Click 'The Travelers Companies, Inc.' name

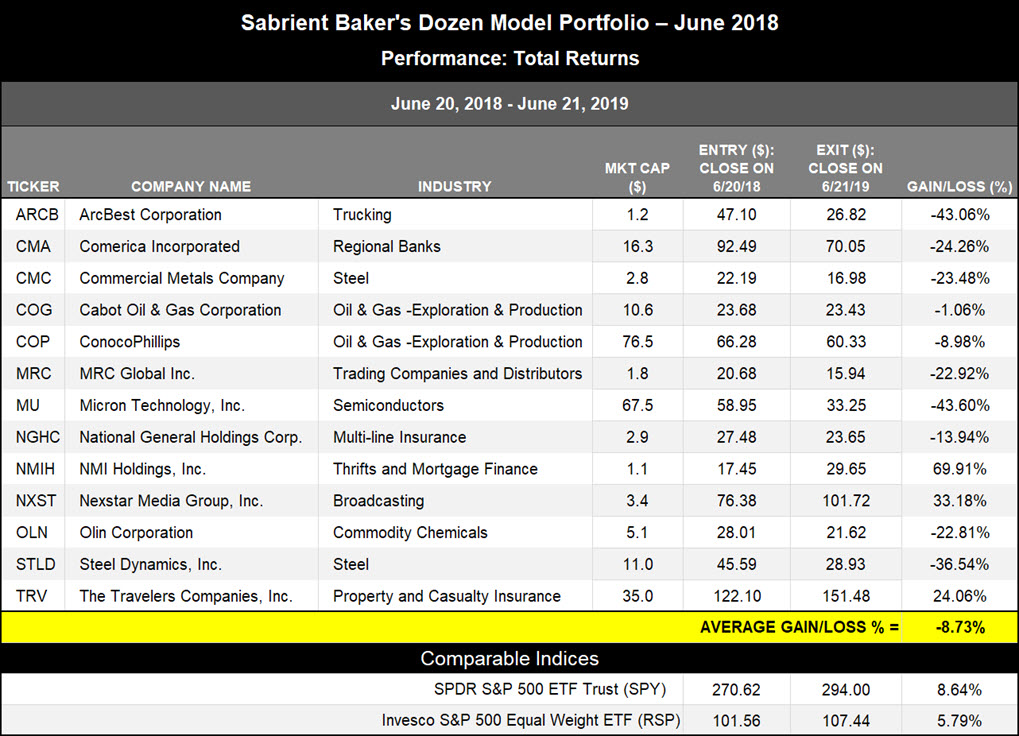coord(186,596)
